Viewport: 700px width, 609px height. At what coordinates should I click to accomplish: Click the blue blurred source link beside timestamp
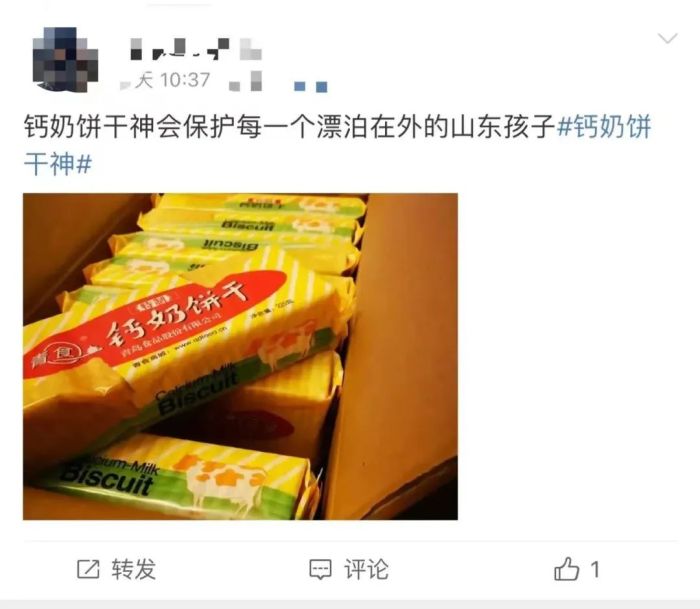[311, 86]
